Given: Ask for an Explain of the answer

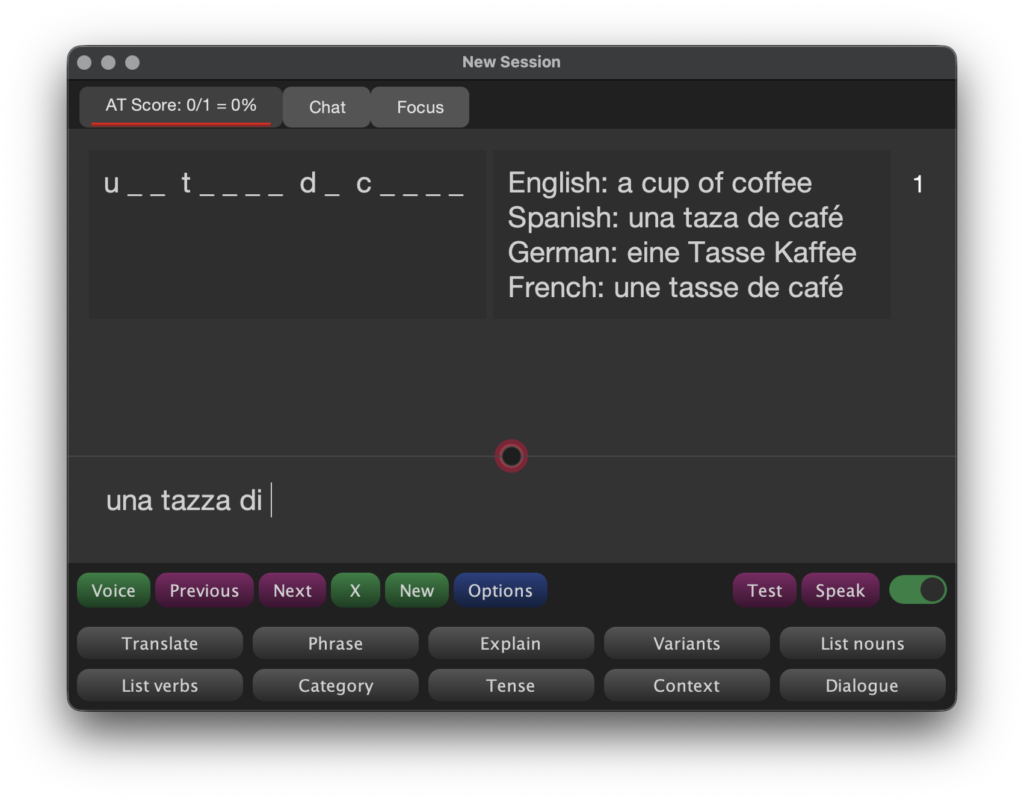Looking at the screenshot, I should pos(511,643).
